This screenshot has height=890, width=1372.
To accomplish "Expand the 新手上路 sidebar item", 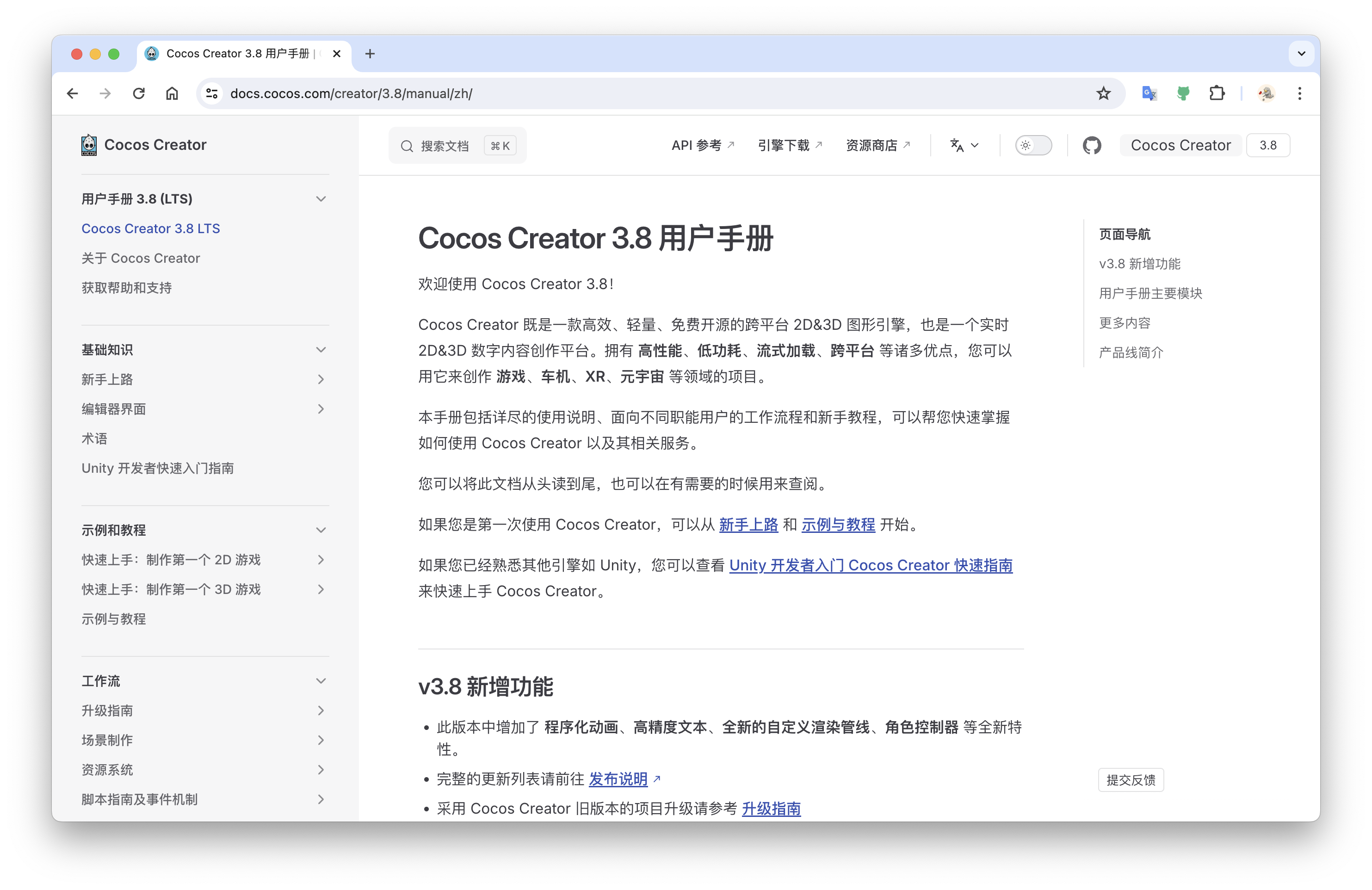I will [321, 379].
